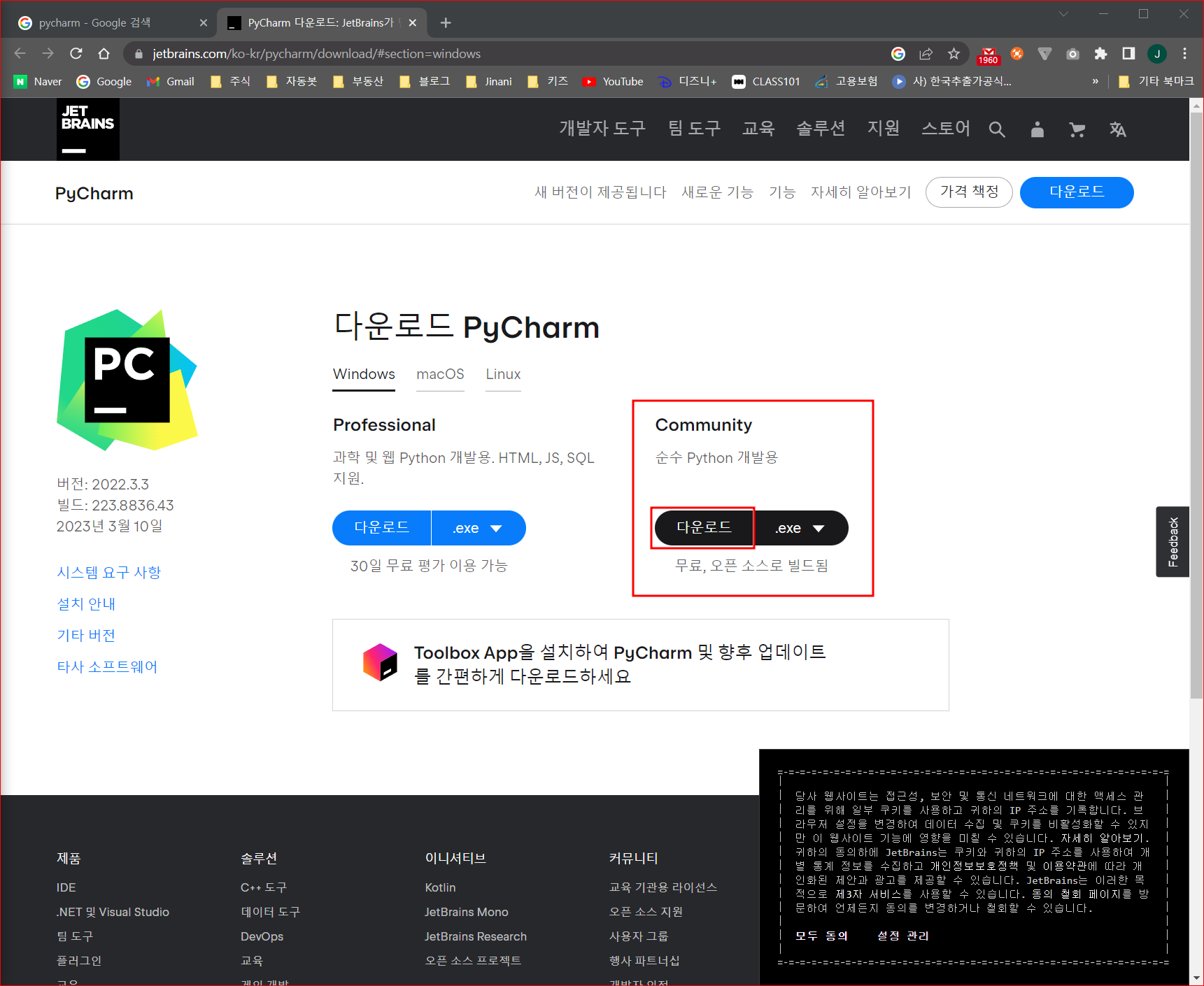Open the 블로그 bookmark folder
Viewport: 1204px width, 986px height.
pos(425,82)
